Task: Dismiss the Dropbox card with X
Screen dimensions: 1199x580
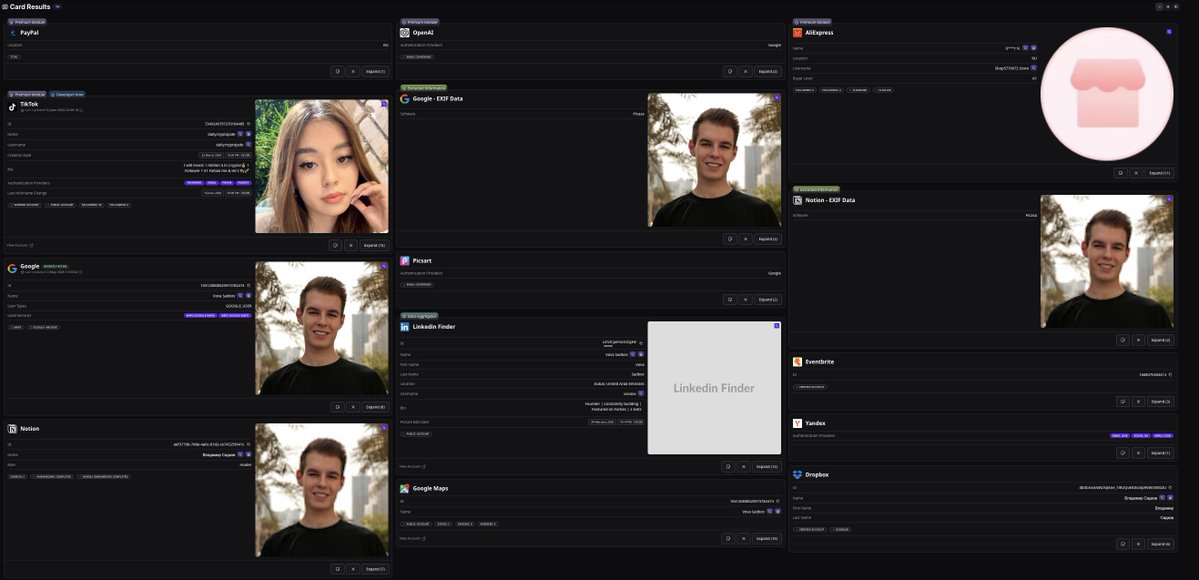Action: click(1139, 544)
